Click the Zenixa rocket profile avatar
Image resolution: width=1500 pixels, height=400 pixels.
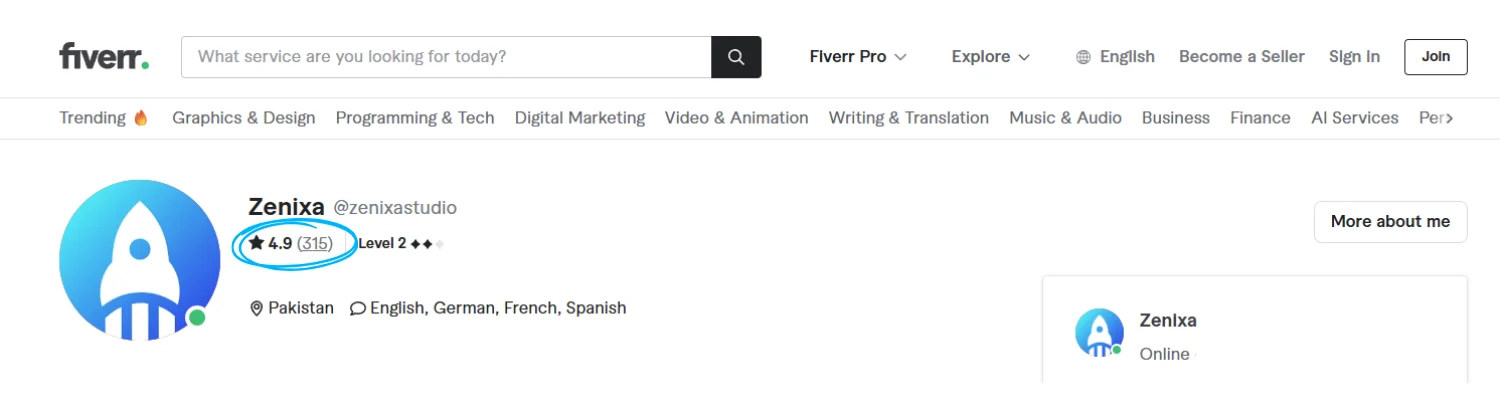tap(140, 260)
